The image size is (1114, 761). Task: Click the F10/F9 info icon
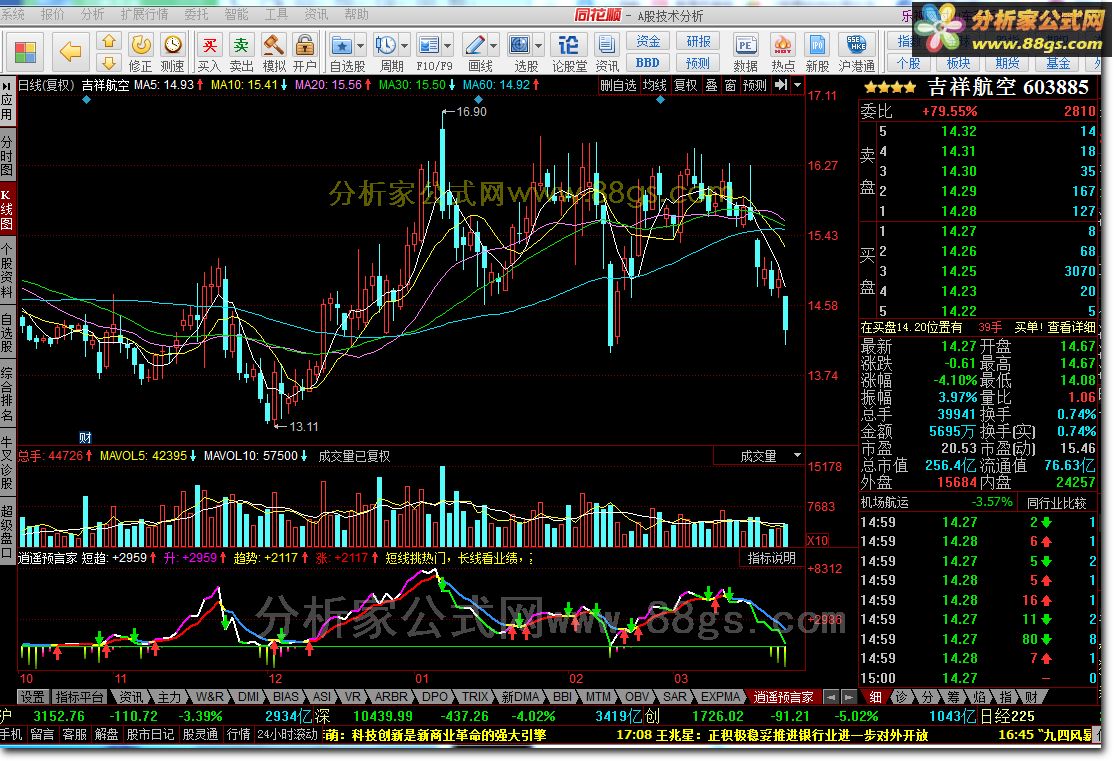click(x=428, y=45)
